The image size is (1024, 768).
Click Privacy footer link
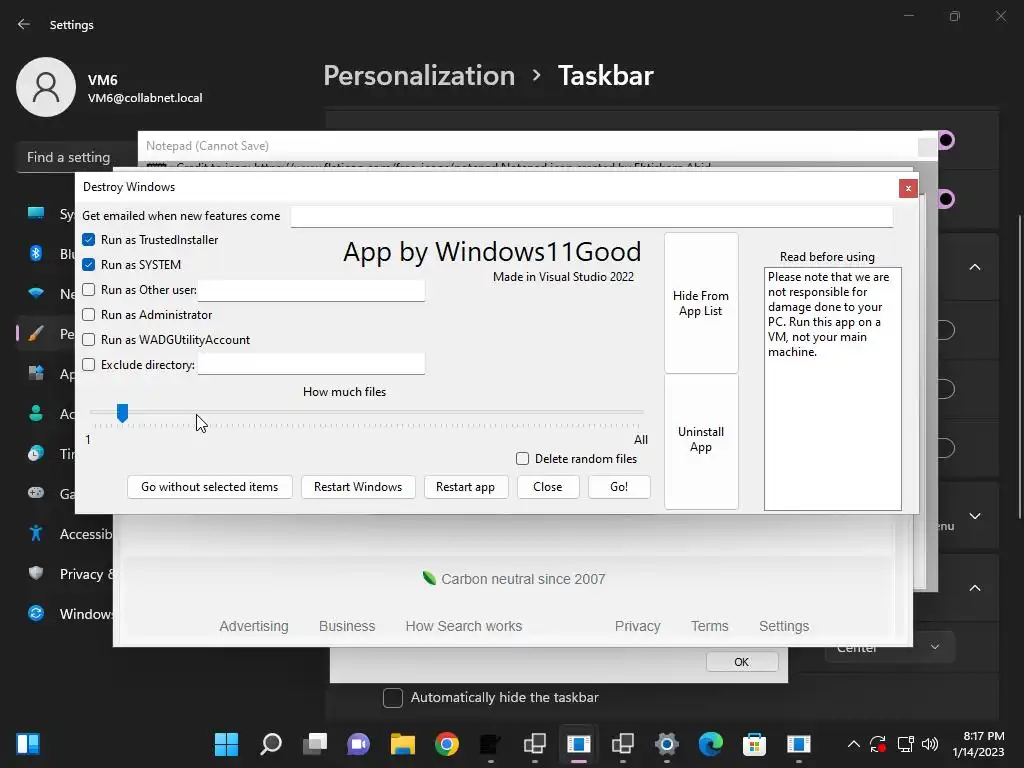coord(637,626)
